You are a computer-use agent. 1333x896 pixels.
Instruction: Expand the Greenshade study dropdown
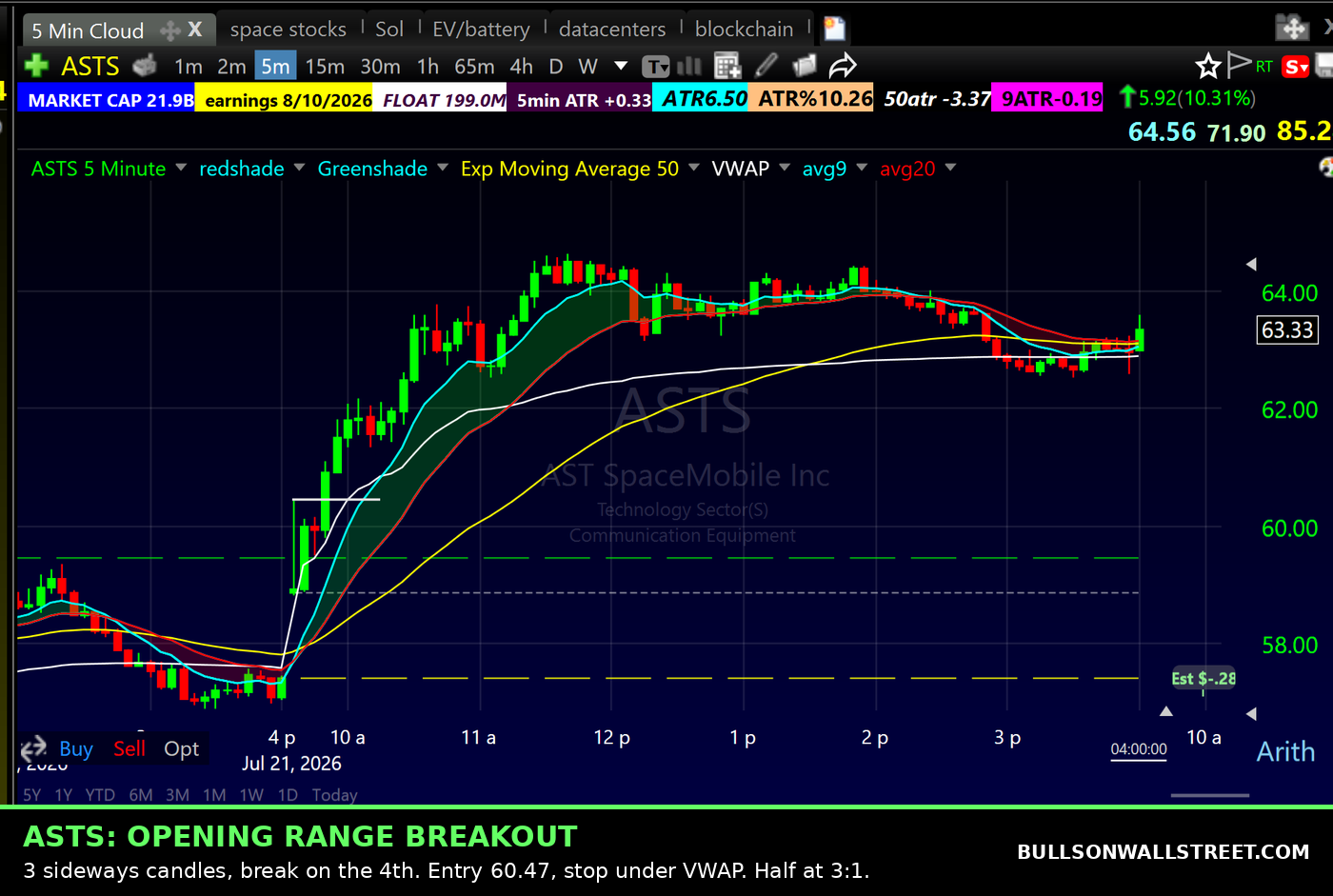pyautogui.click(x=442, y=168)
